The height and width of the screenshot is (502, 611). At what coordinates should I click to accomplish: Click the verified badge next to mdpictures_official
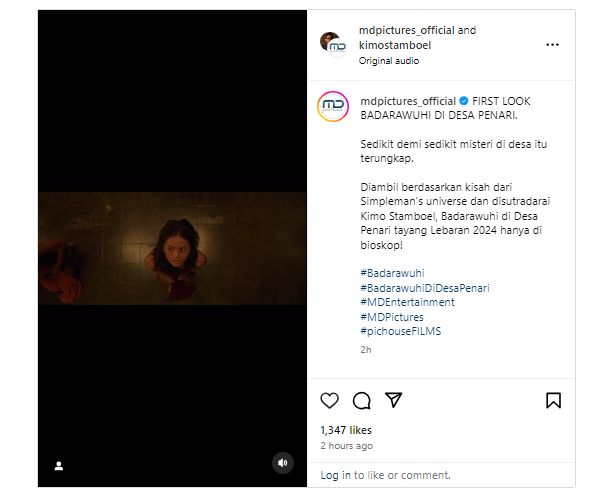point(464,101)
